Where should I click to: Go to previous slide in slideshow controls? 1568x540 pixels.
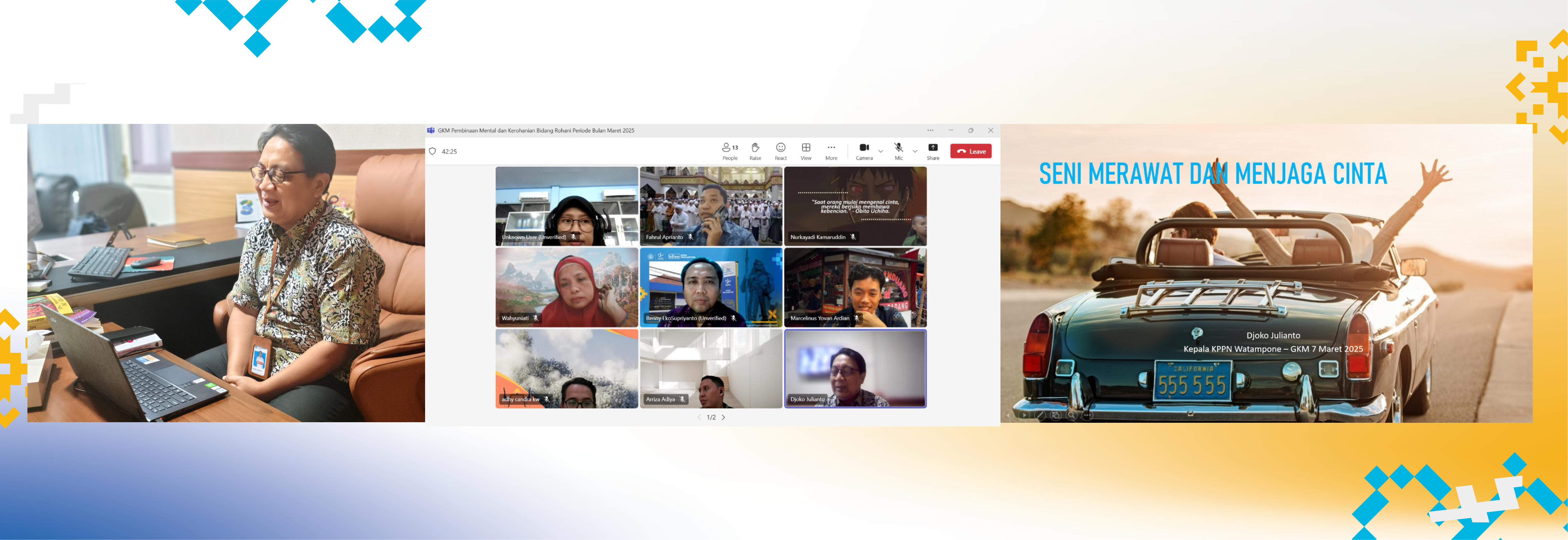[x=1009, y=415]
